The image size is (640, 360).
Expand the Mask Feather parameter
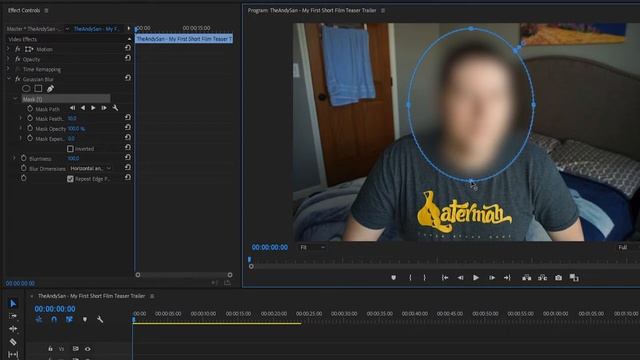coord(21,118)
